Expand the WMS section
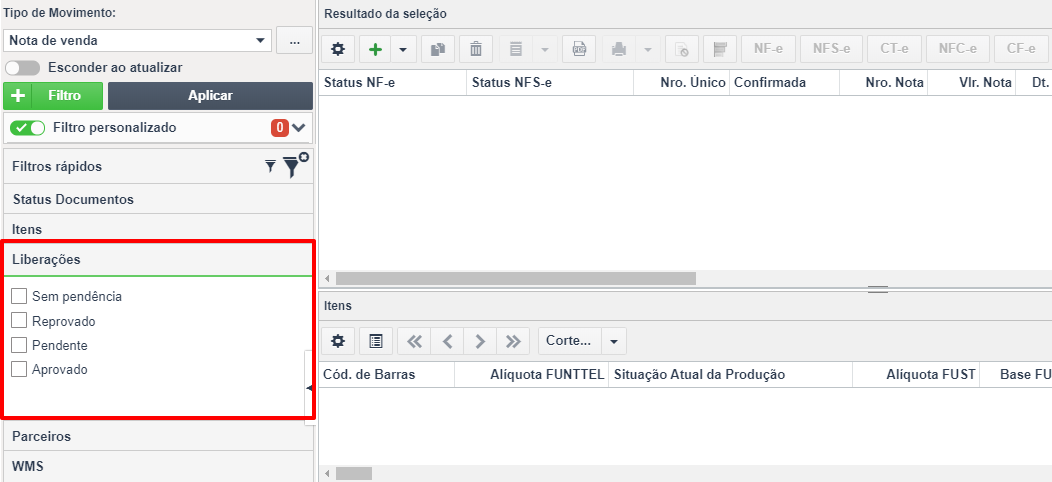 (158, 466)
